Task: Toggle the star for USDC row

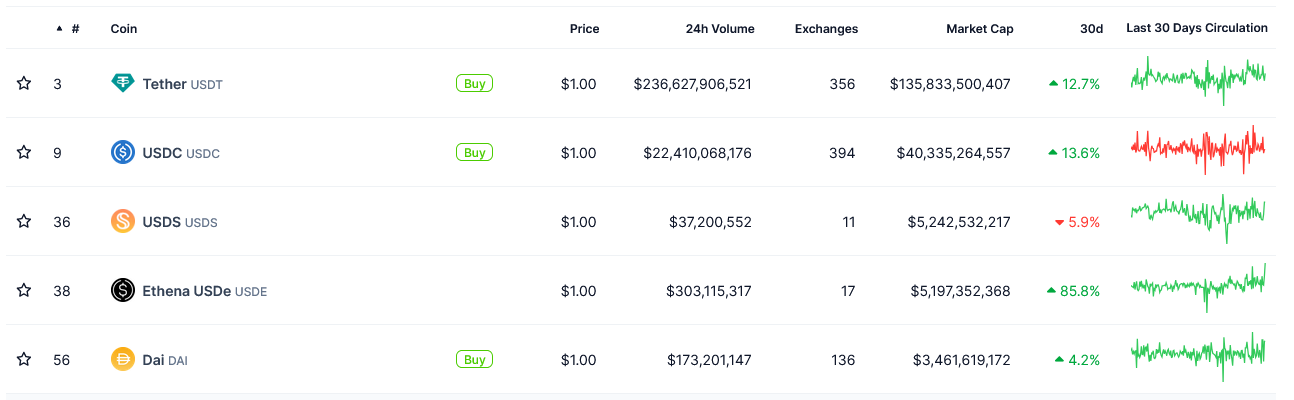Action: (24, 153)
